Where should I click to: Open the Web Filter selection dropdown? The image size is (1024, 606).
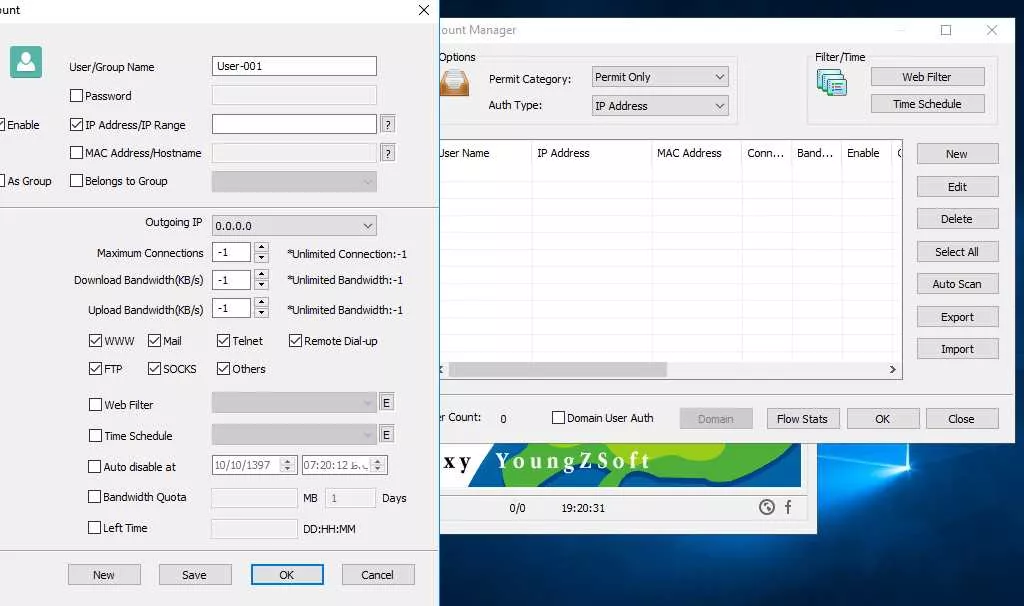295,403
